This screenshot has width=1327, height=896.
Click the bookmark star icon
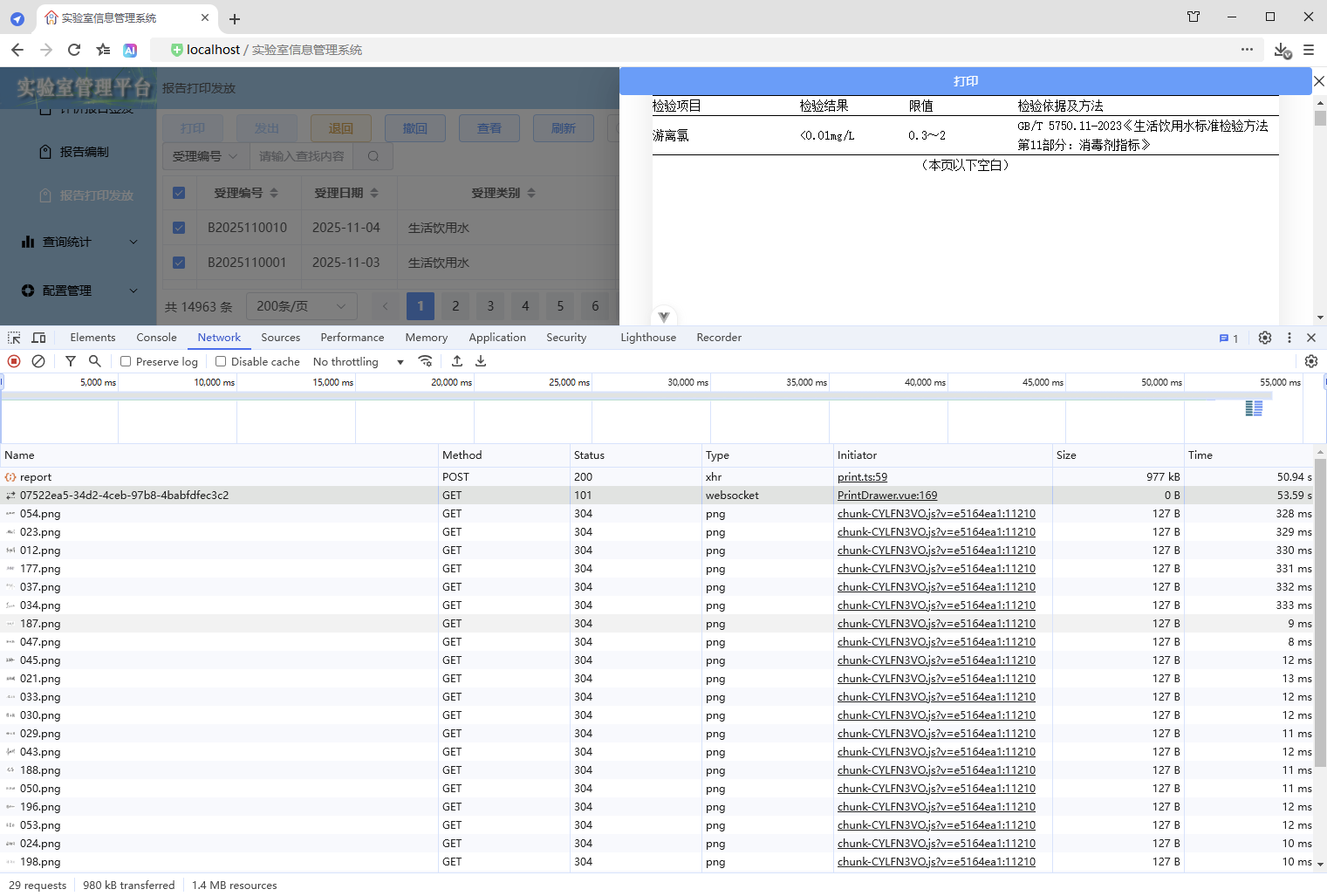point(103,50)
